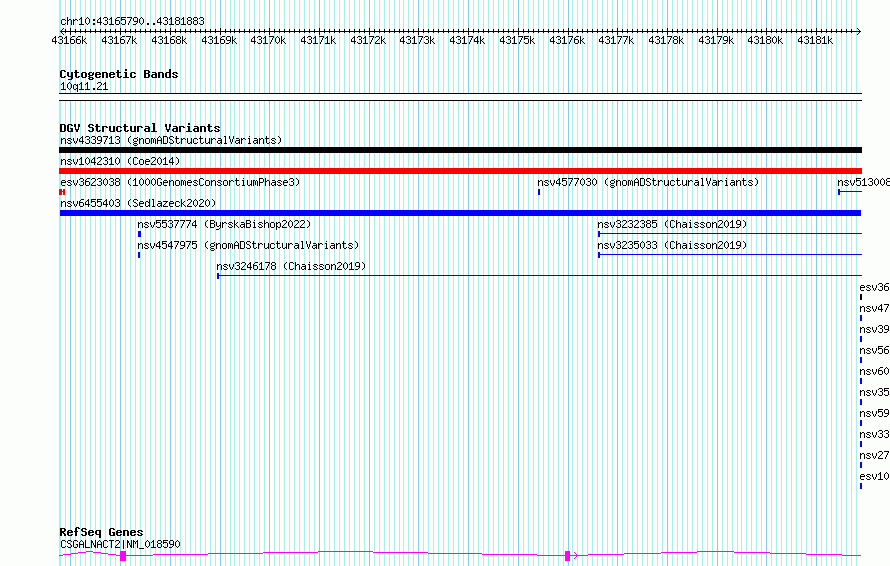Open nsv5537774 (ByrskaBishop2022) label

tap(224, 224)
